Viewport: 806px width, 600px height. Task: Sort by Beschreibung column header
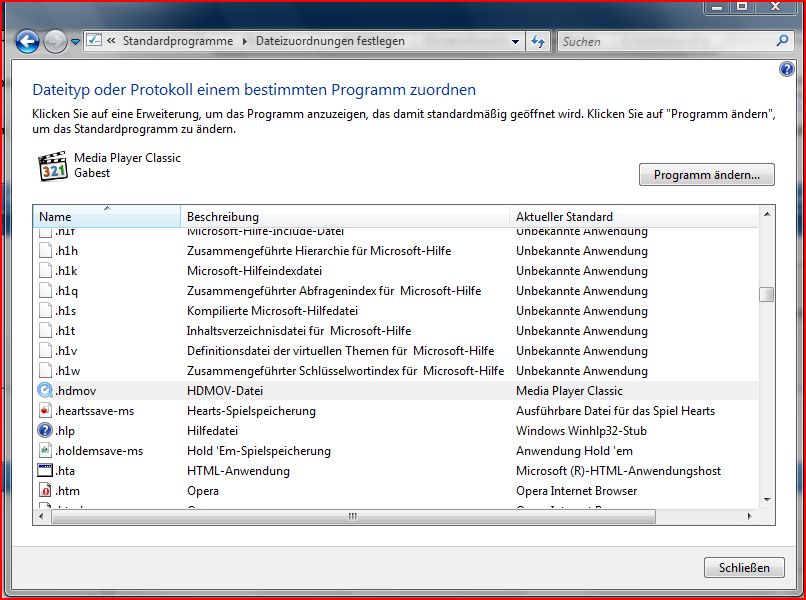point(345,216)
